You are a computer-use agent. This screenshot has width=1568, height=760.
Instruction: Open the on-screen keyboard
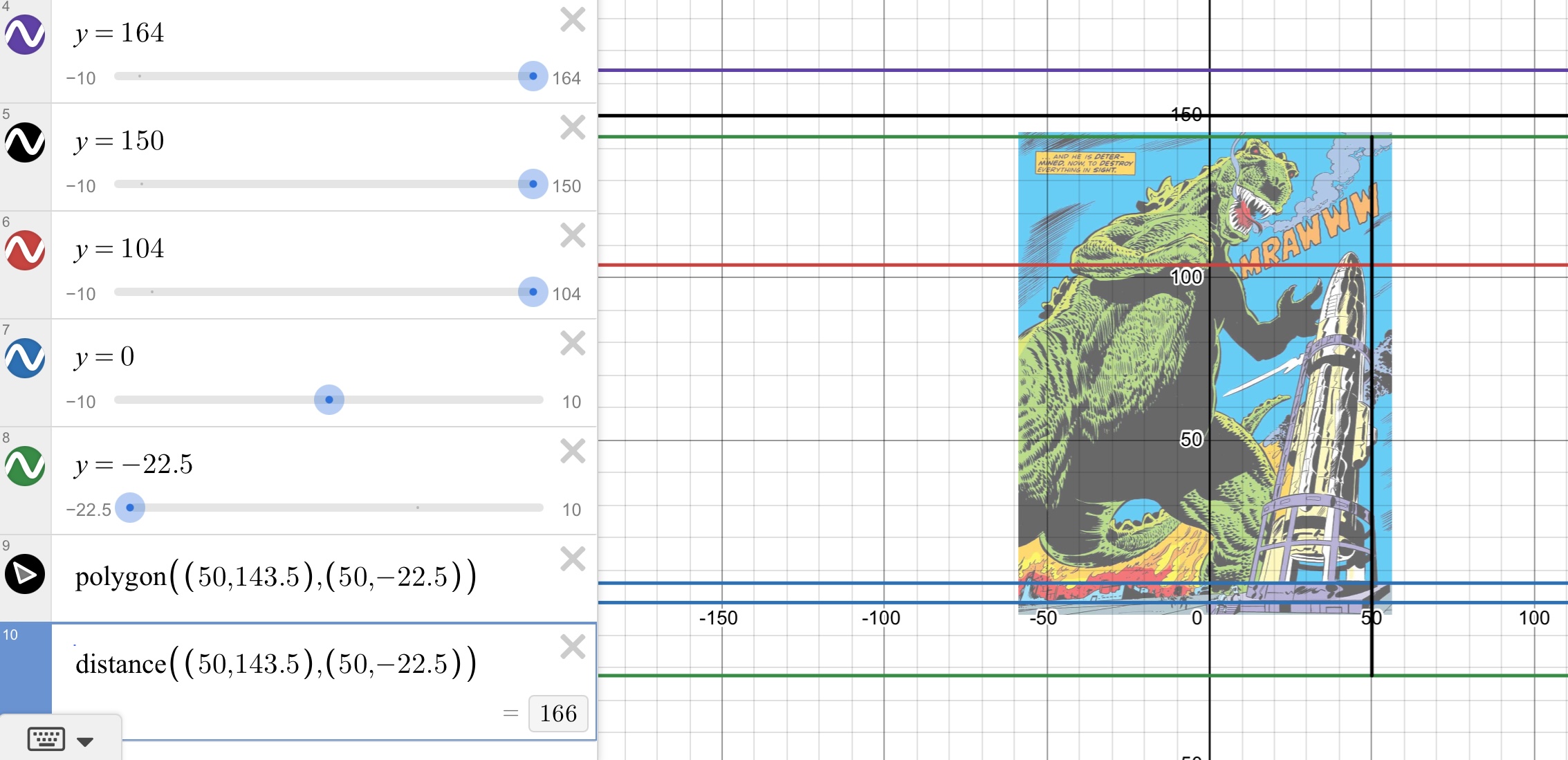pos(46,739)
